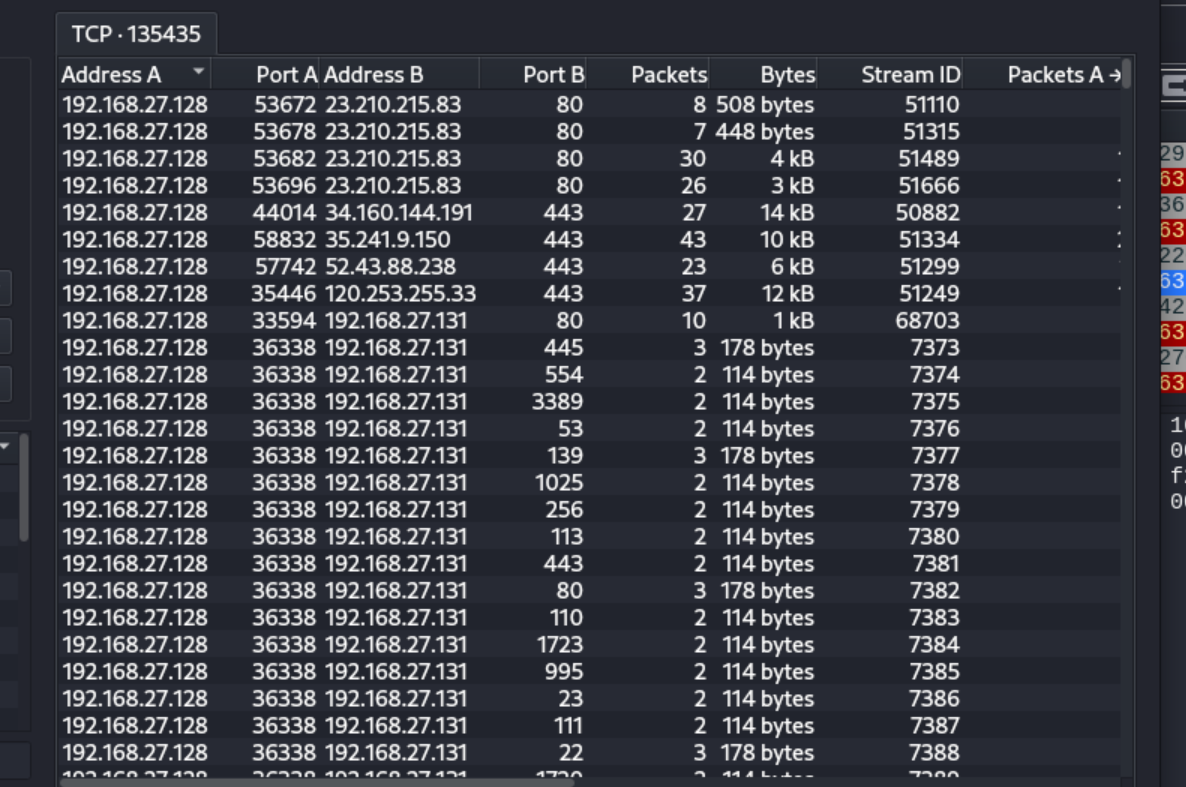Sort by Port B column header
Image resolution: width=1186 pixels, height=787 pixels.
click(x=532, y=74)
